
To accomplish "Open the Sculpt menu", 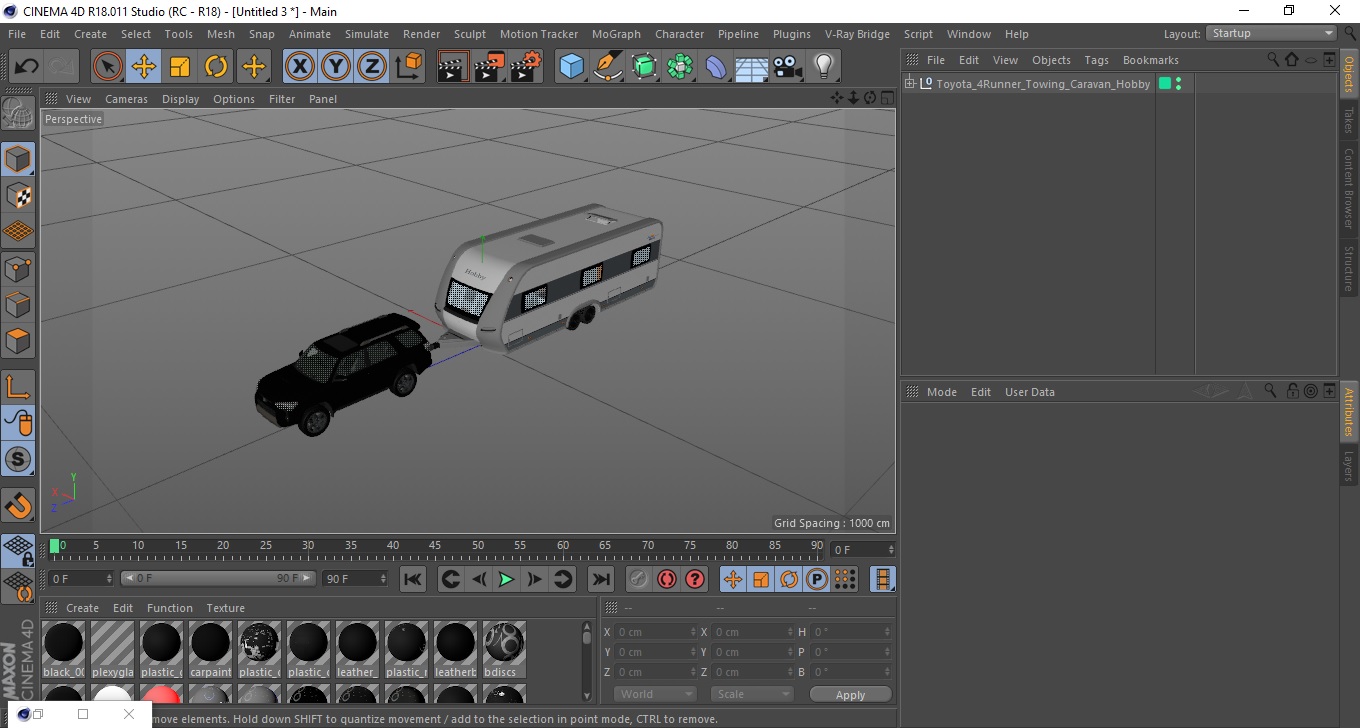I will point(470,34).
